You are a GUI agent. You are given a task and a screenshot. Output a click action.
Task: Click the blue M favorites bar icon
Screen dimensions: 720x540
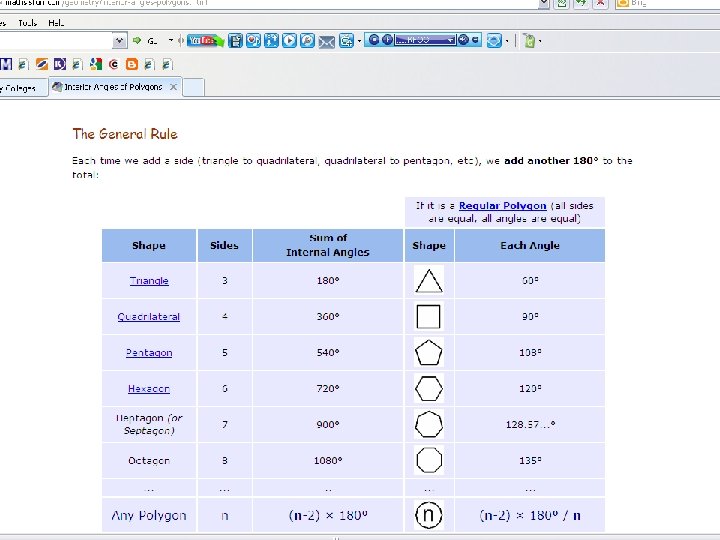(x=6, y=64)
